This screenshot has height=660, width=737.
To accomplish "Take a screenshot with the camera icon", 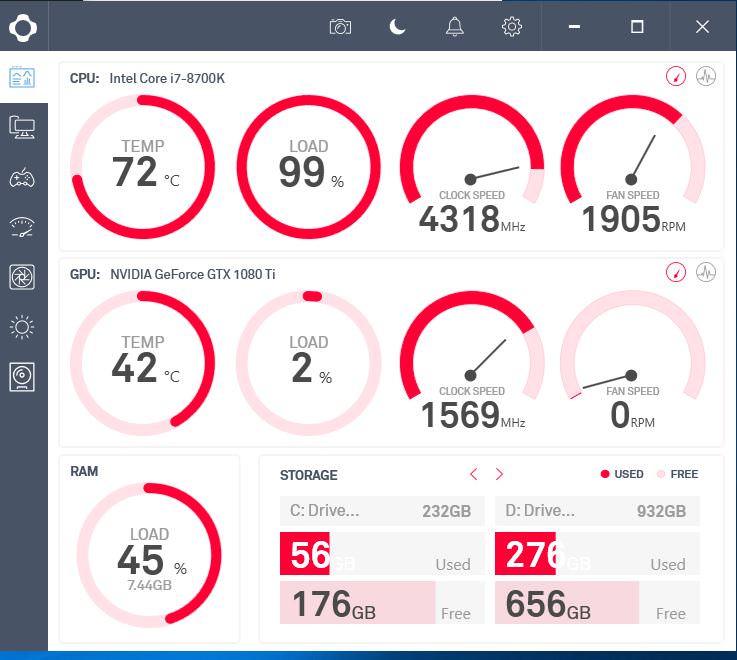I will click(x=340, y=27).
